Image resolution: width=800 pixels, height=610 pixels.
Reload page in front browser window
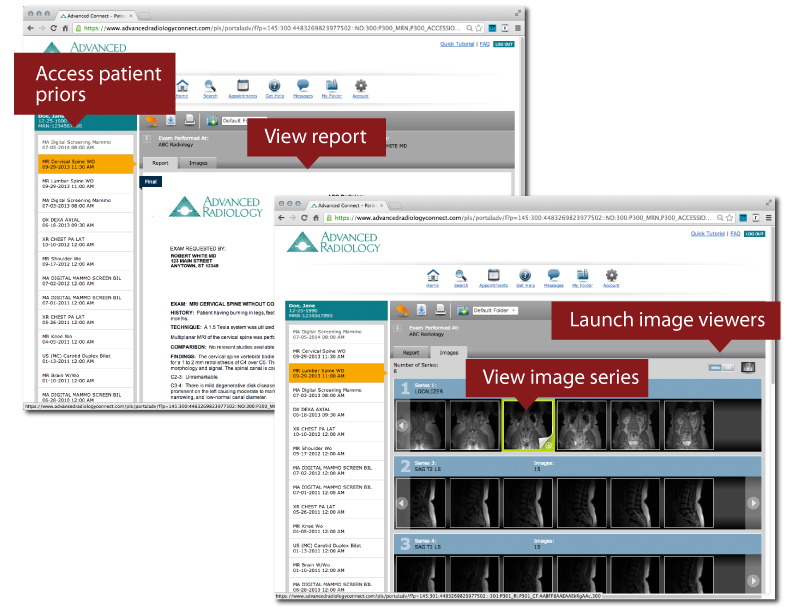tap(304, 218)
